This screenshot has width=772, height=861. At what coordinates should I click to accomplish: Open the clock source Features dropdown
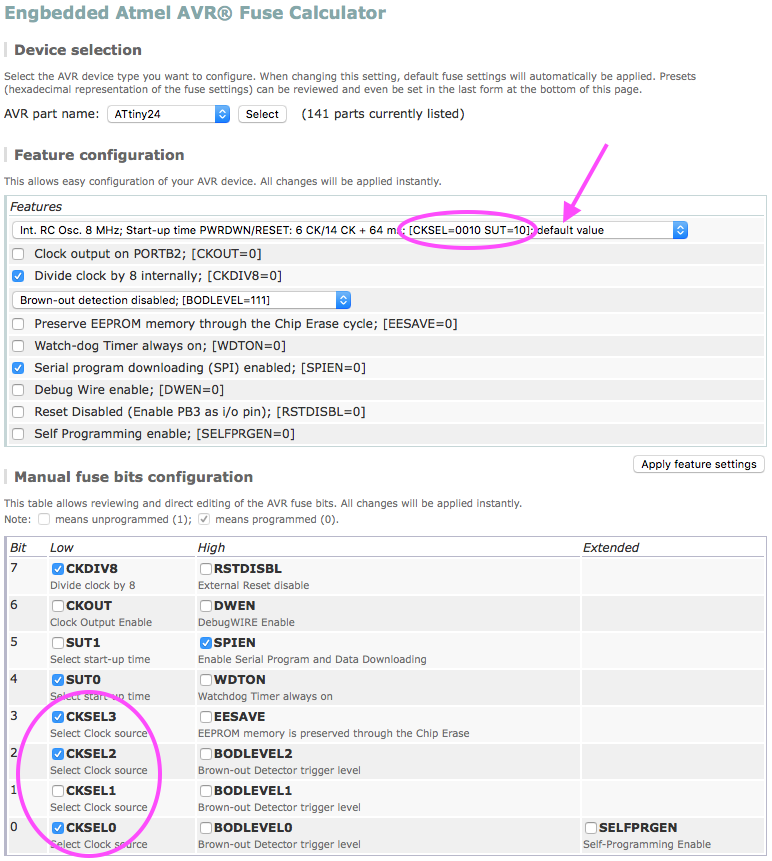(349, 230)
